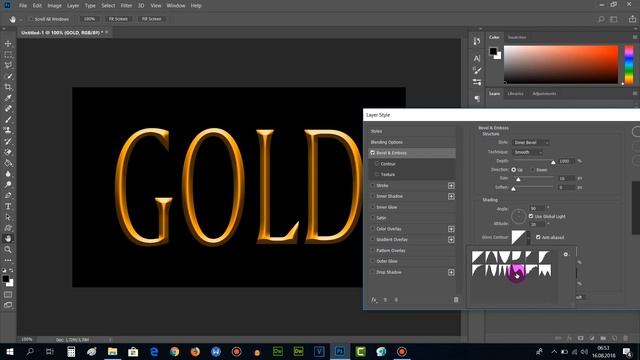
Task: Select the Down direction radio button
Action: (532, 170)
